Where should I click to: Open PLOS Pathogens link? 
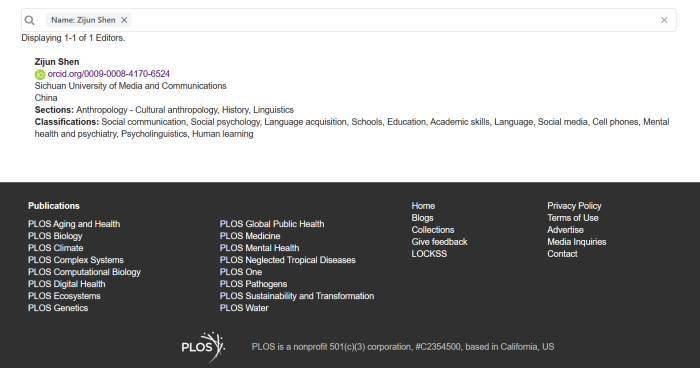pos(253,284)
